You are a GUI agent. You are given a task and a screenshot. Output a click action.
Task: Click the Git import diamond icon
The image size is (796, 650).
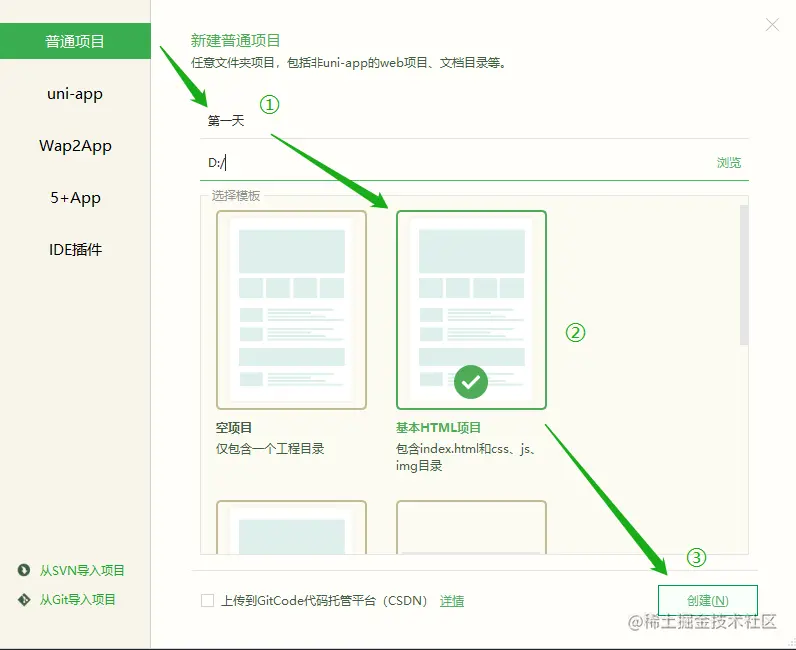tap(24, 600)
